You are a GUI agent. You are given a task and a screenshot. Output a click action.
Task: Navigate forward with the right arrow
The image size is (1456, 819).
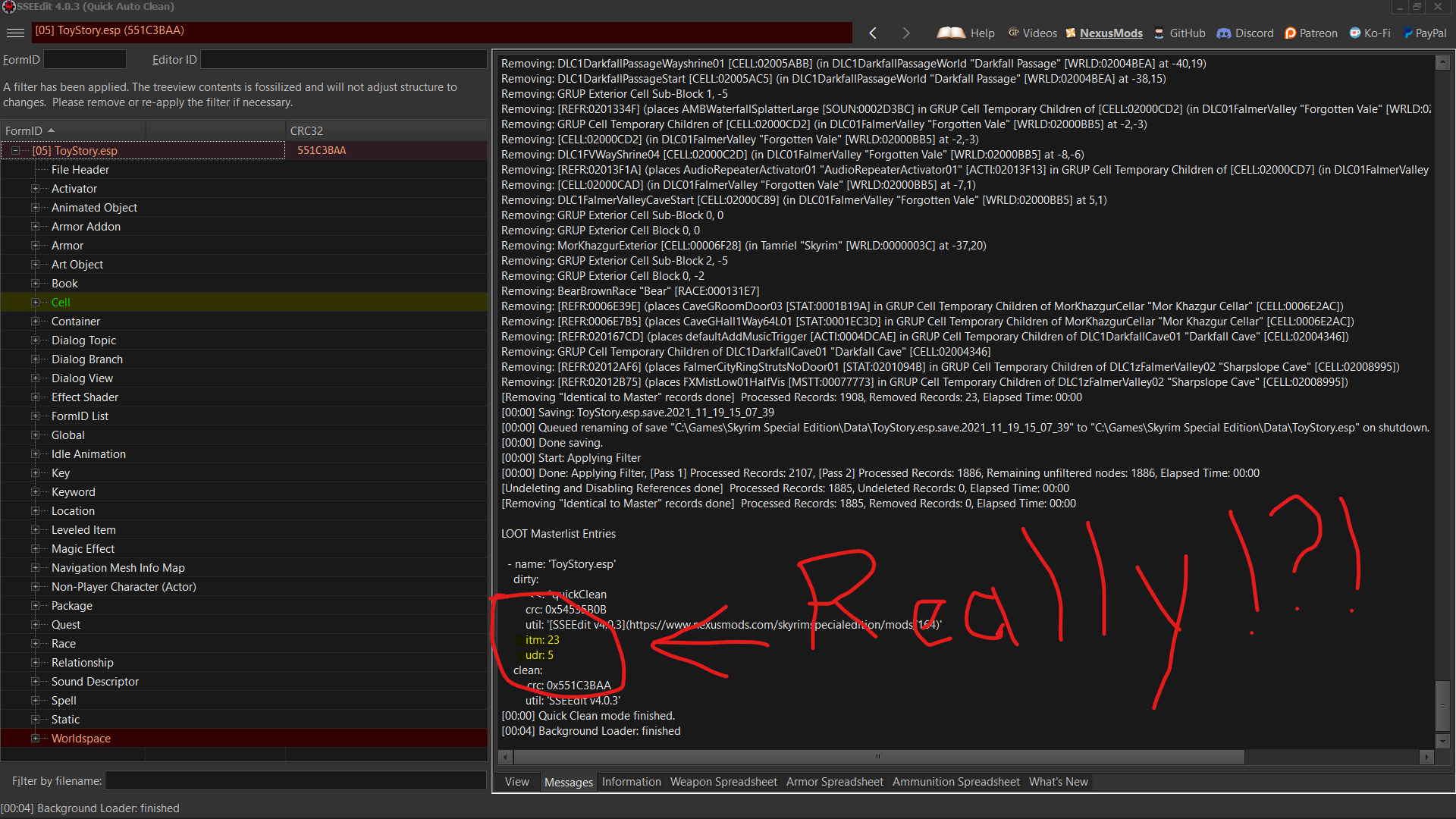(x=906, y=33)
